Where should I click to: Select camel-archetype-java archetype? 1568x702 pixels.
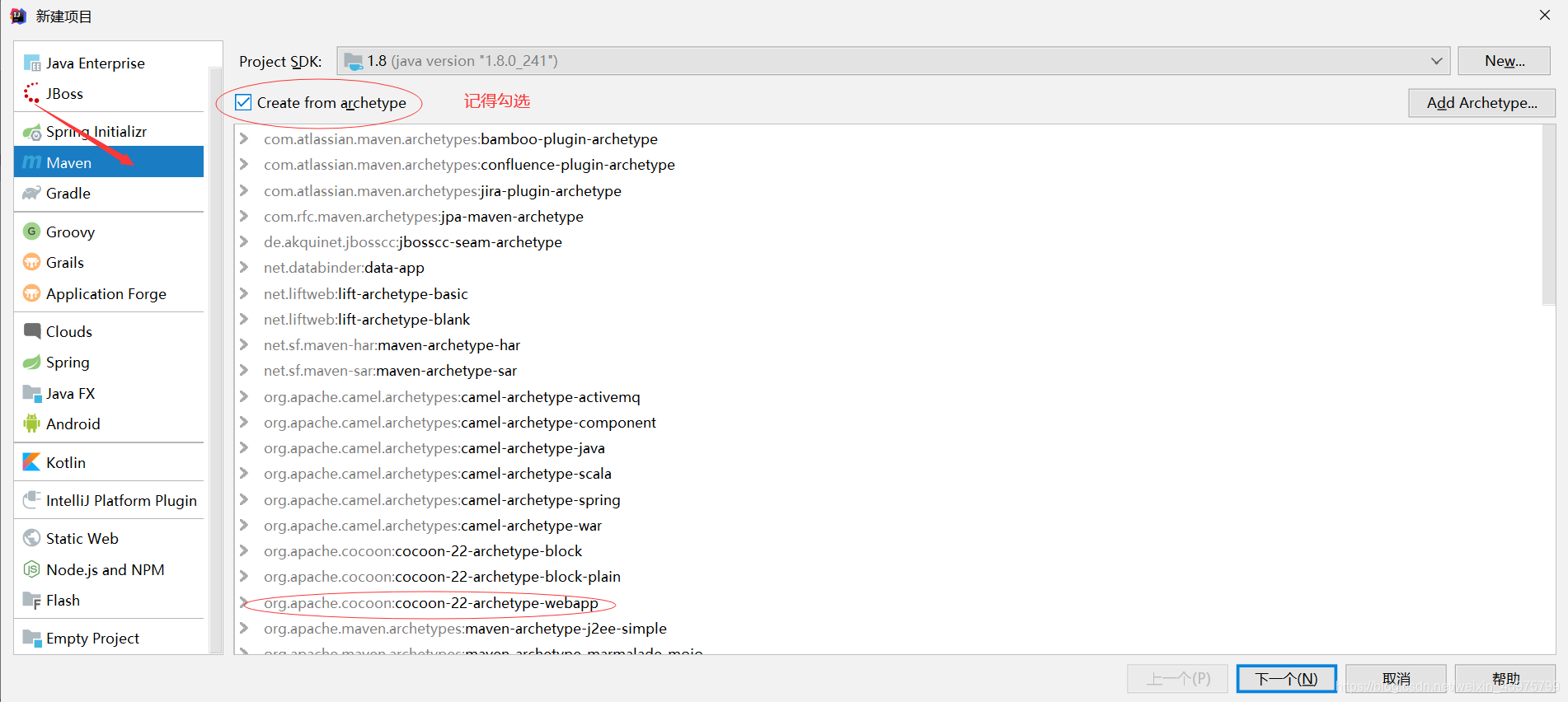(x=434, y=447)
